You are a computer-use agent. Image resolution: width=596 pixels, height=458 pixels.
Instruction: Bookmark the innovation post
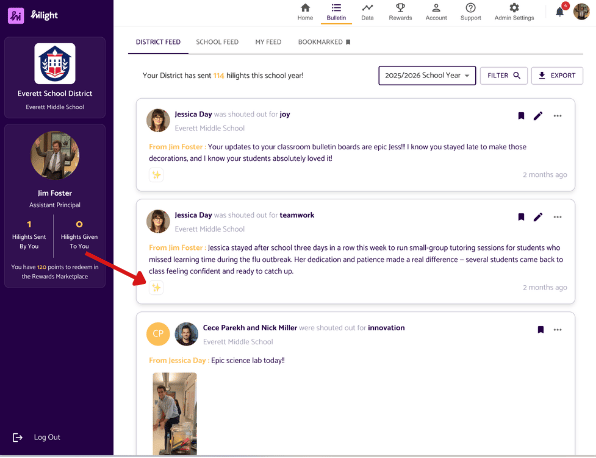pos(541,330)
